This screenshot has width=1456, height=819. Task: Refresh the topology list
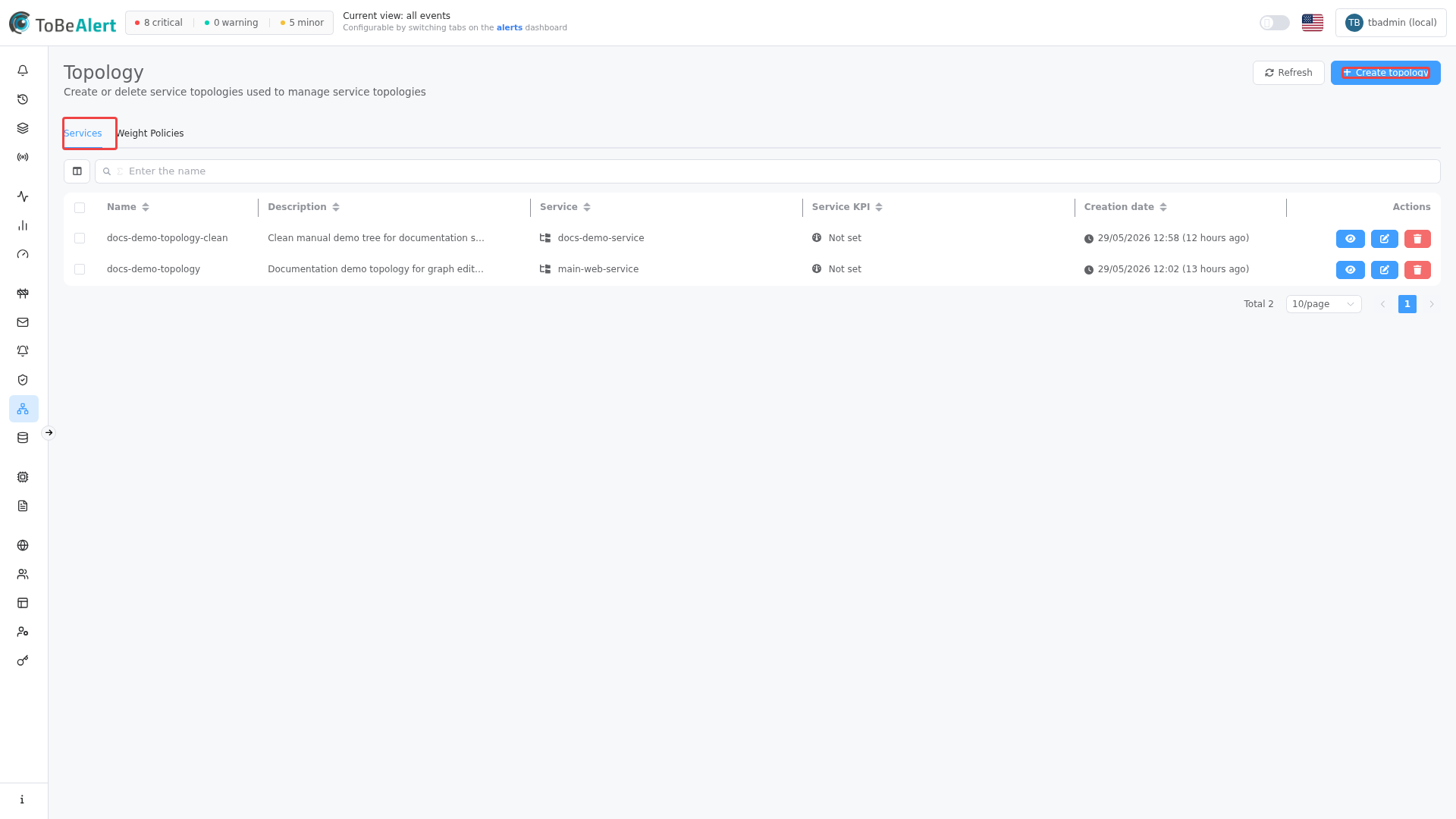point(1288,73)
